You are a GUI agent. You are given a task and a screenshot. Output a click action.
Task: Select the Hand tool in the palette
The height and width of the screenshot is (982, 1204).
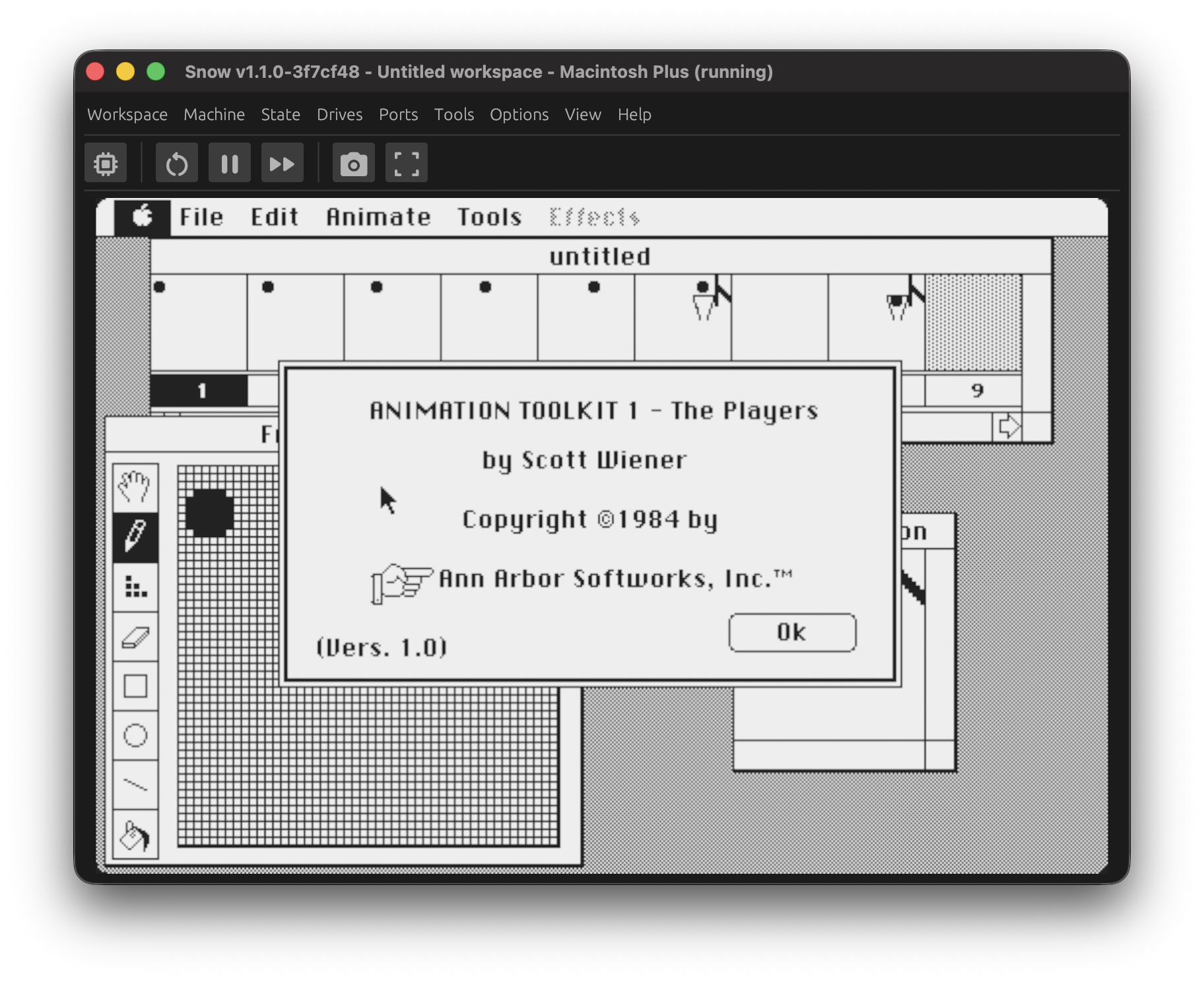(135, 487)
